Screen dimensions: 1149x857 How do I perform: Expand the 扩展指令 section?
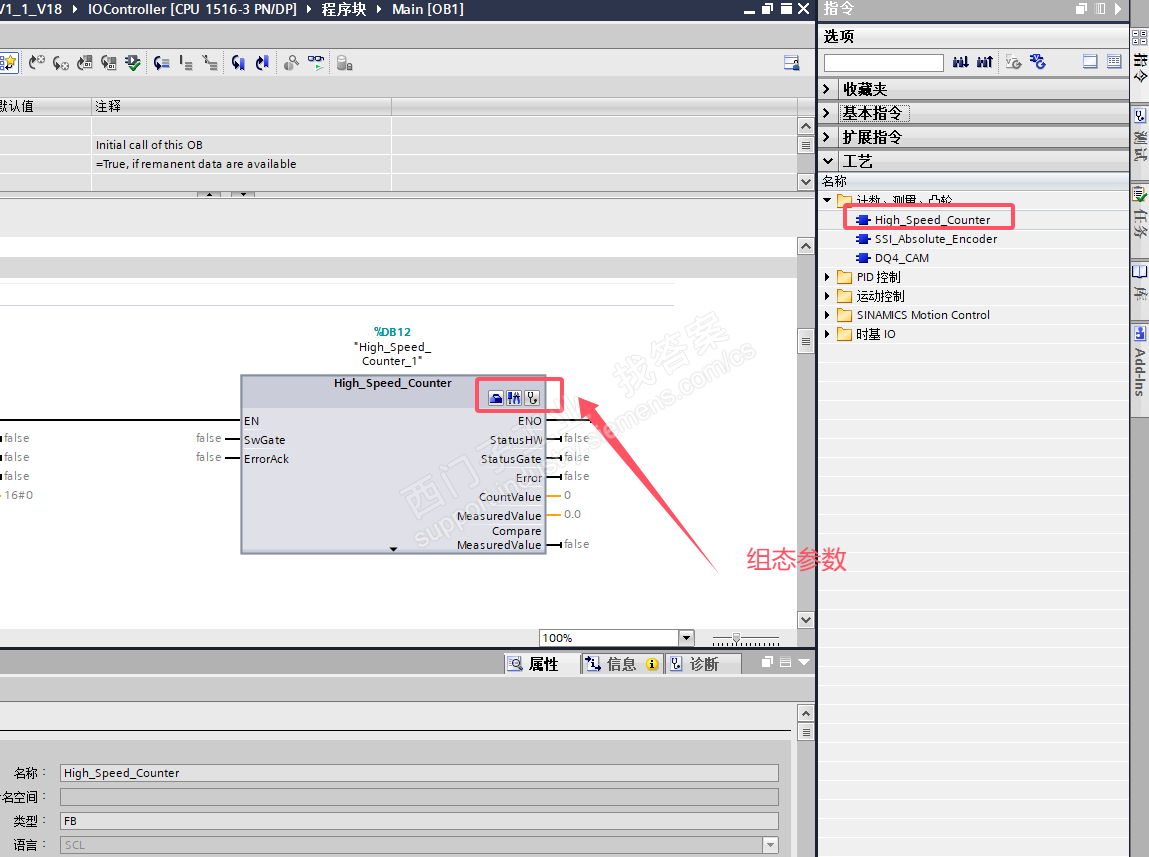pyautogui.click(x=827, y=138)
